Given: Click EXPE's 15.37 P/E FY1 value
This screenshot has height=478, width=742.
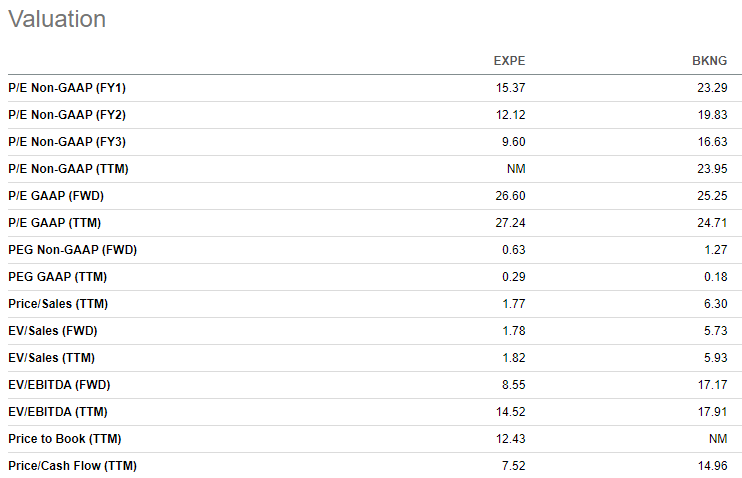Looking at the screenshot, I should pyautogui.click(x=510, y=88).
